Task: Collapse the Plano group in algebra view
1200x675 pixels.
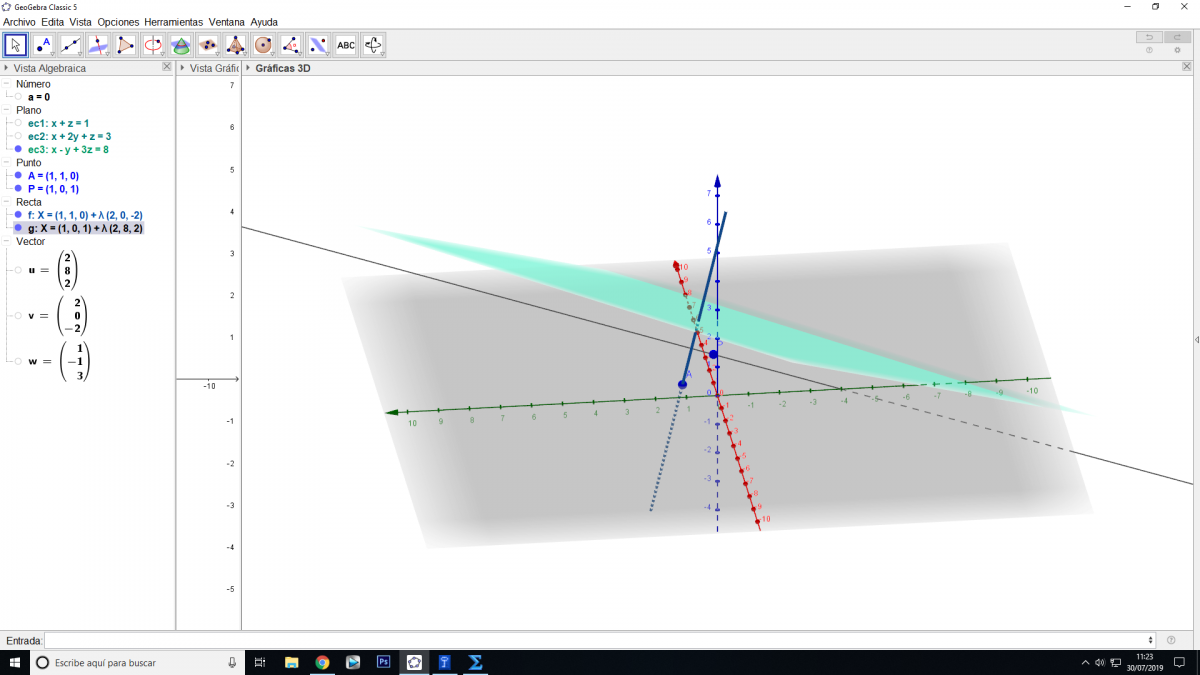Action: [x=6, y=110]
